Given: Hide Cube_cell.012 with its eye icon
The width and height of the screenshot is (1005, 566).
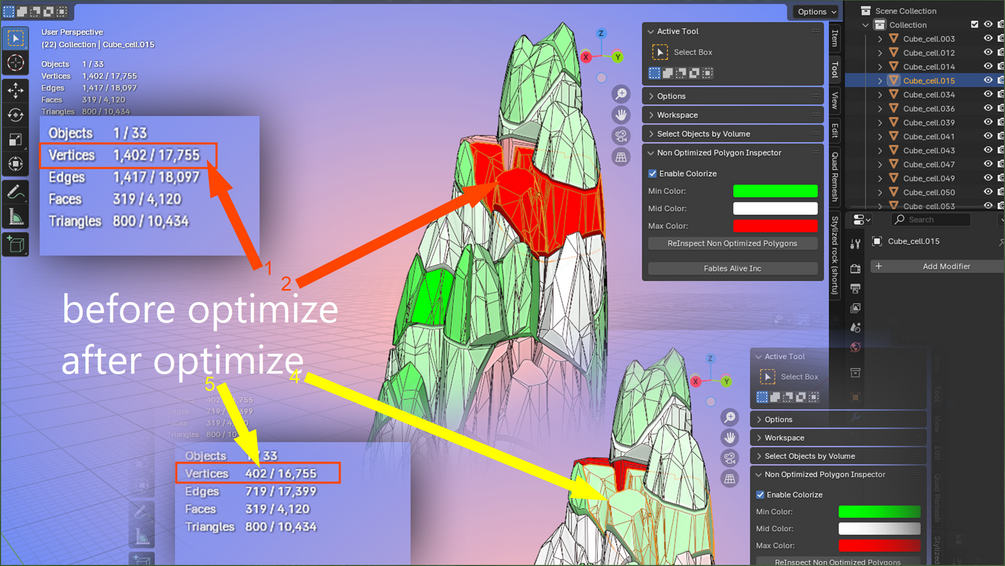Looking at the screenshot, I should point(988,53).
